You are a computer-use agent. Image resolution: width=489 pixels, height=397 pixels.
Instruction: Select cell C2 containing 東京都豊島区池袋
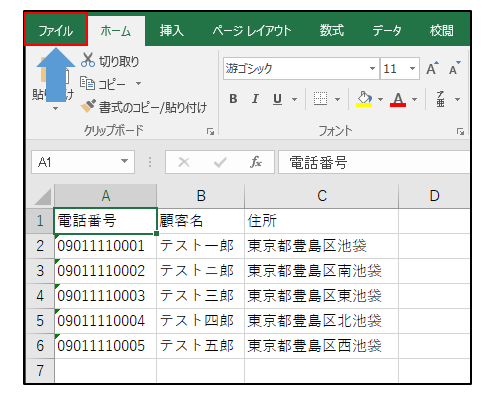tap(321, 246)
